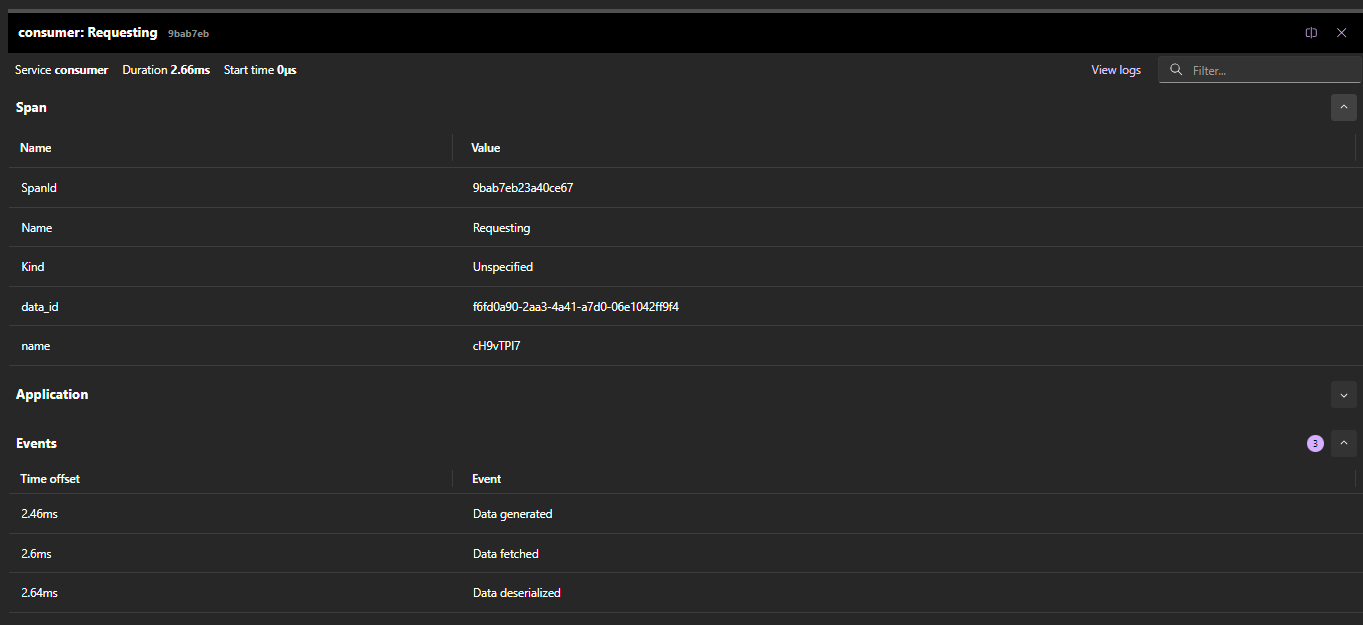Viewport: 1363px width, 625px height.
Task: Select the Data fetched event
Action: pos(506,554)
